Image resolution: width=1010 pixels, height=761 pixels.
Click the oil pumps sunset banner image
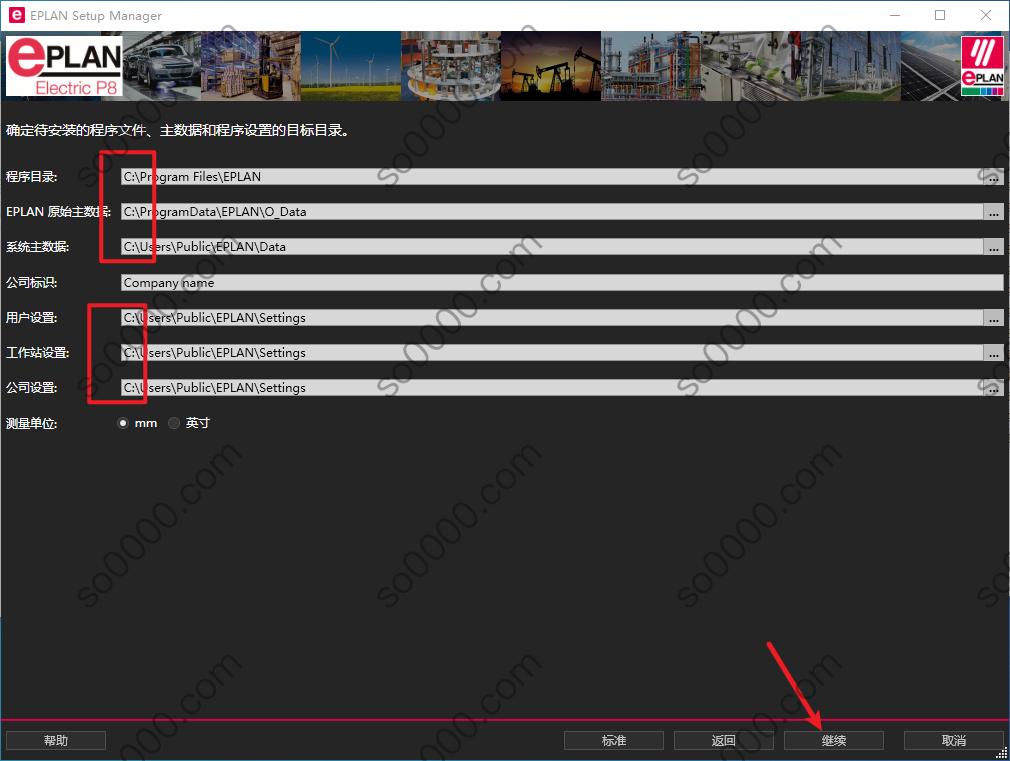[551, 66]
